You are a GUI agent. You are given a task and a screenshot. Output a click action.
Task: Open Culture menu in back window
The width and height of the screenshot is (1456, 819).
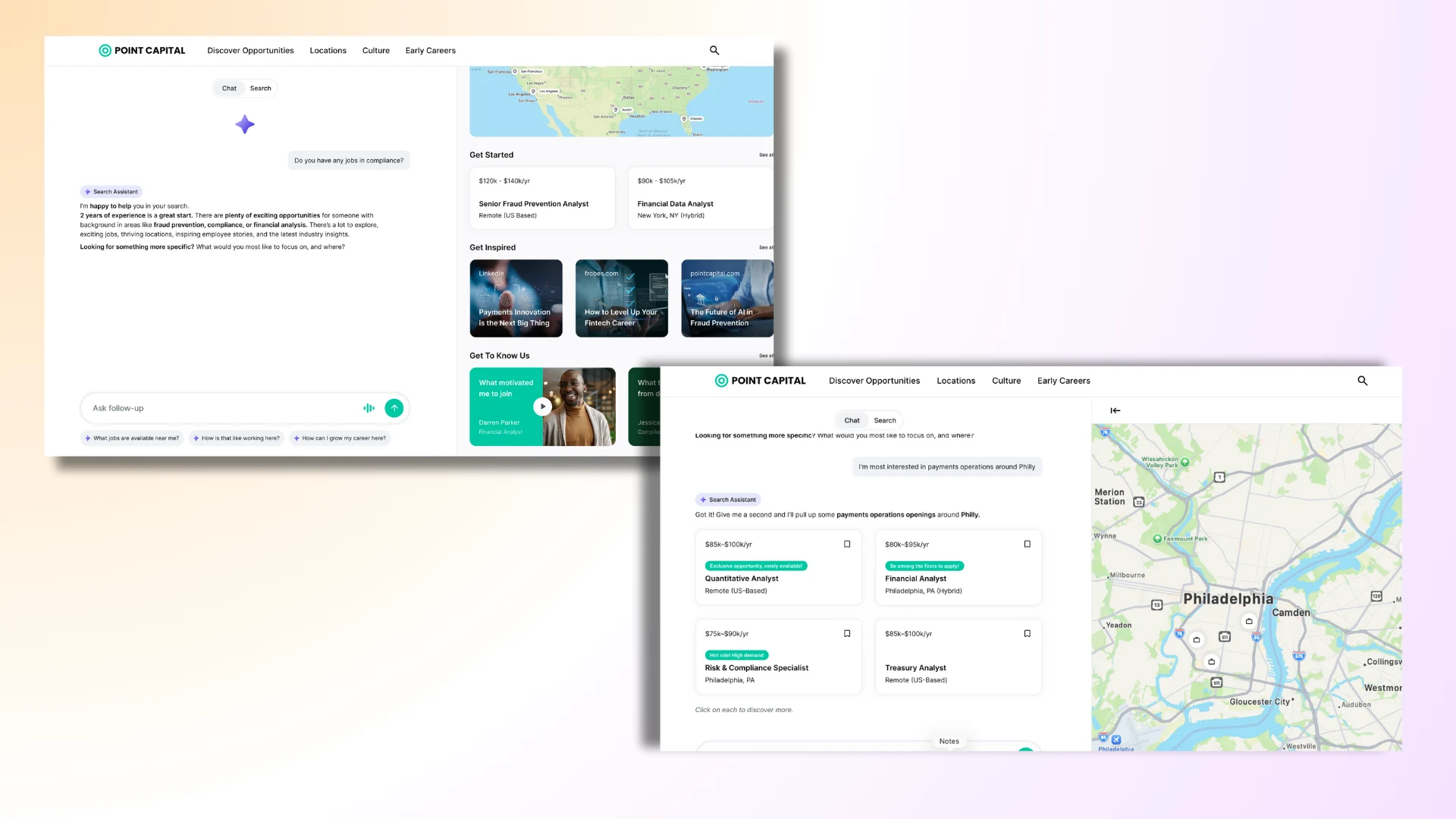click(x=375, y=51)
